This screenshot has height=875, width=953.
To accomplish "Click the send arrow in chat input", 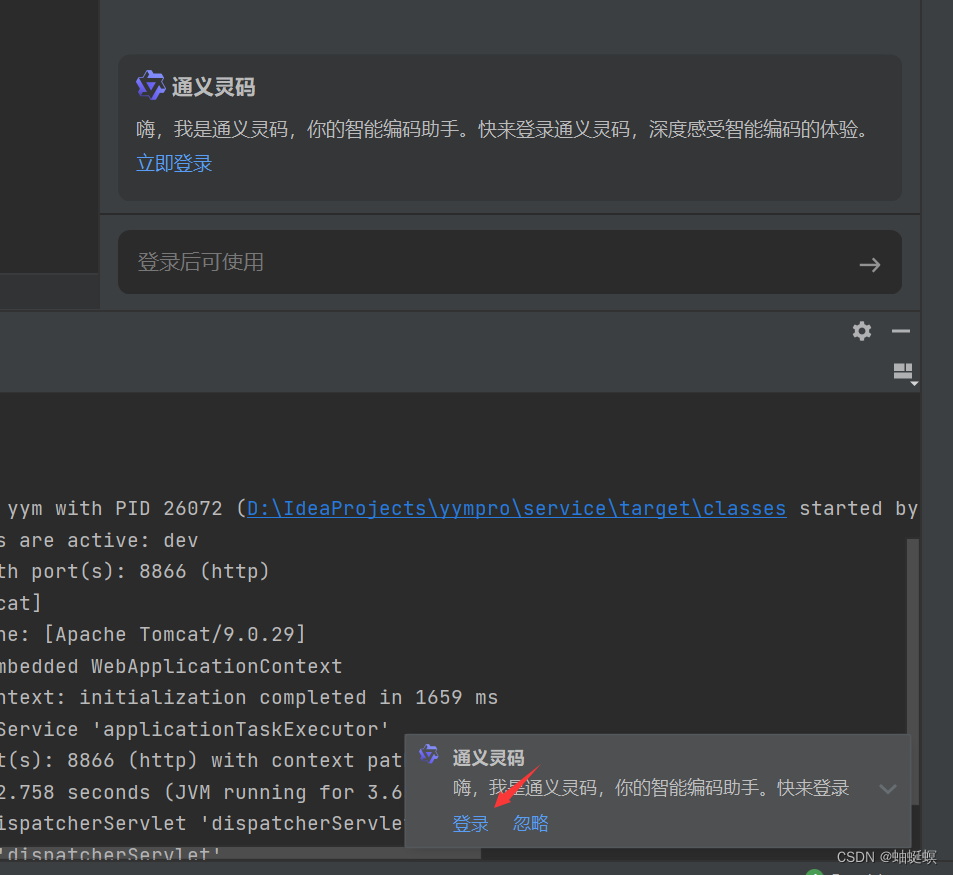I will (x=870, y=264).
